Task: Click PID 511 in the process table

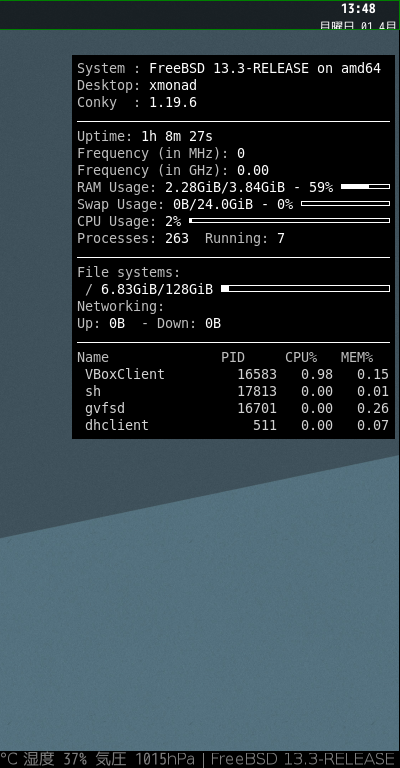Action: tap(265, 425)
